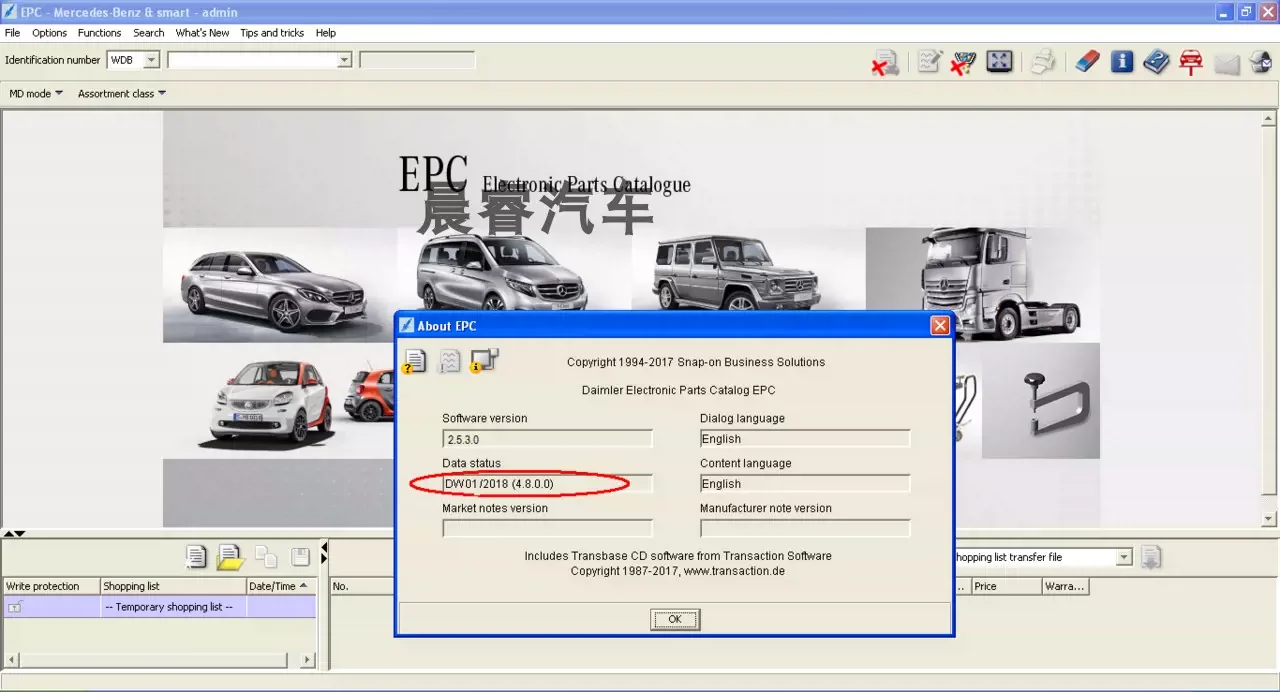Click main view scrollbar down arrow
This screenshot has height=692, width=1280.
point(1269,518)
